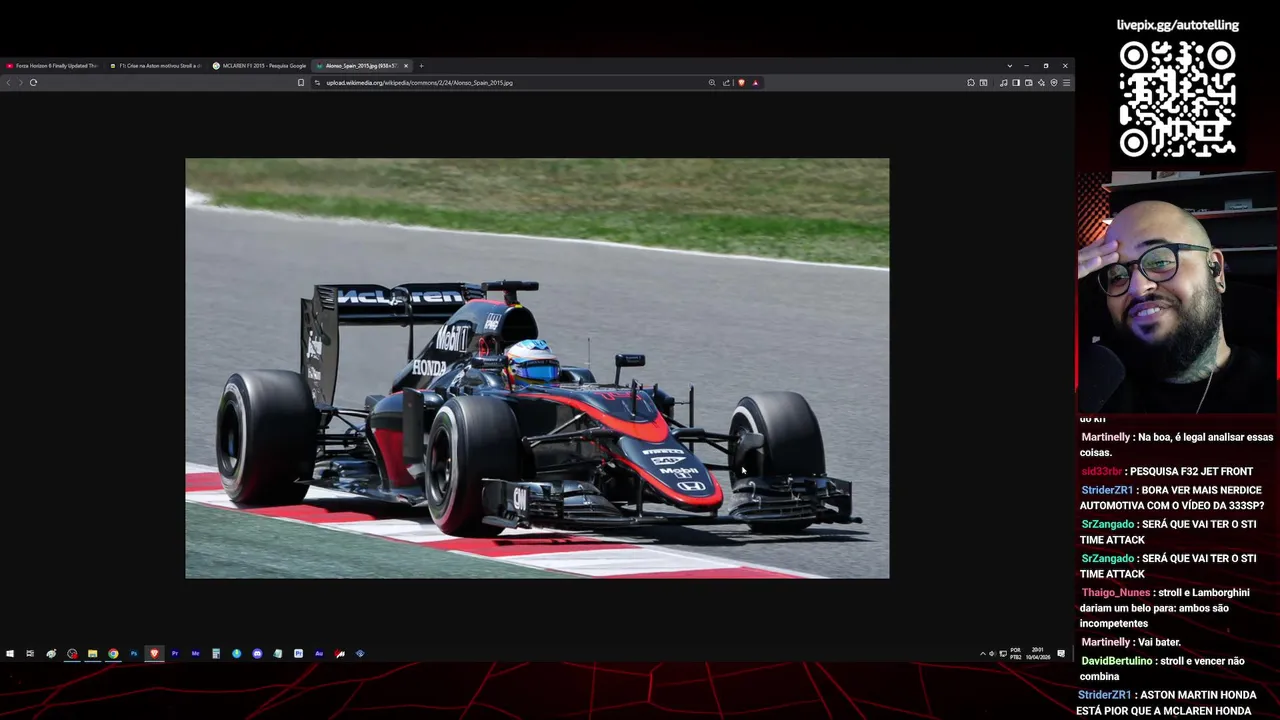Image resolution: width=1280 pixels, height=720 pixels.
Task: Click the upload.wikimedia.org address bar
Action: [x=510, y=82]
